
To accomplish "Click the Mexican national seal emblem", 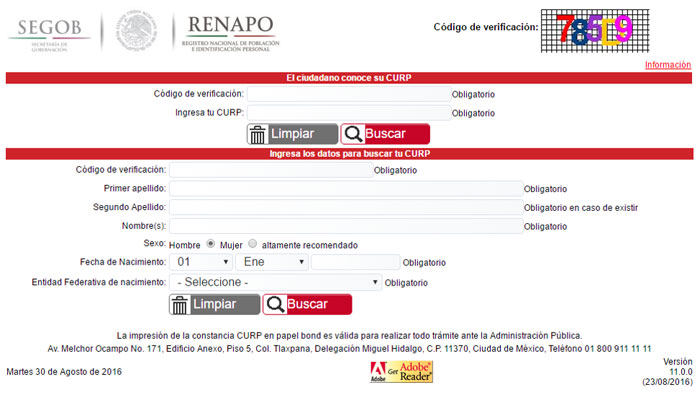I will pyautogui.click(x=137, y=31).
